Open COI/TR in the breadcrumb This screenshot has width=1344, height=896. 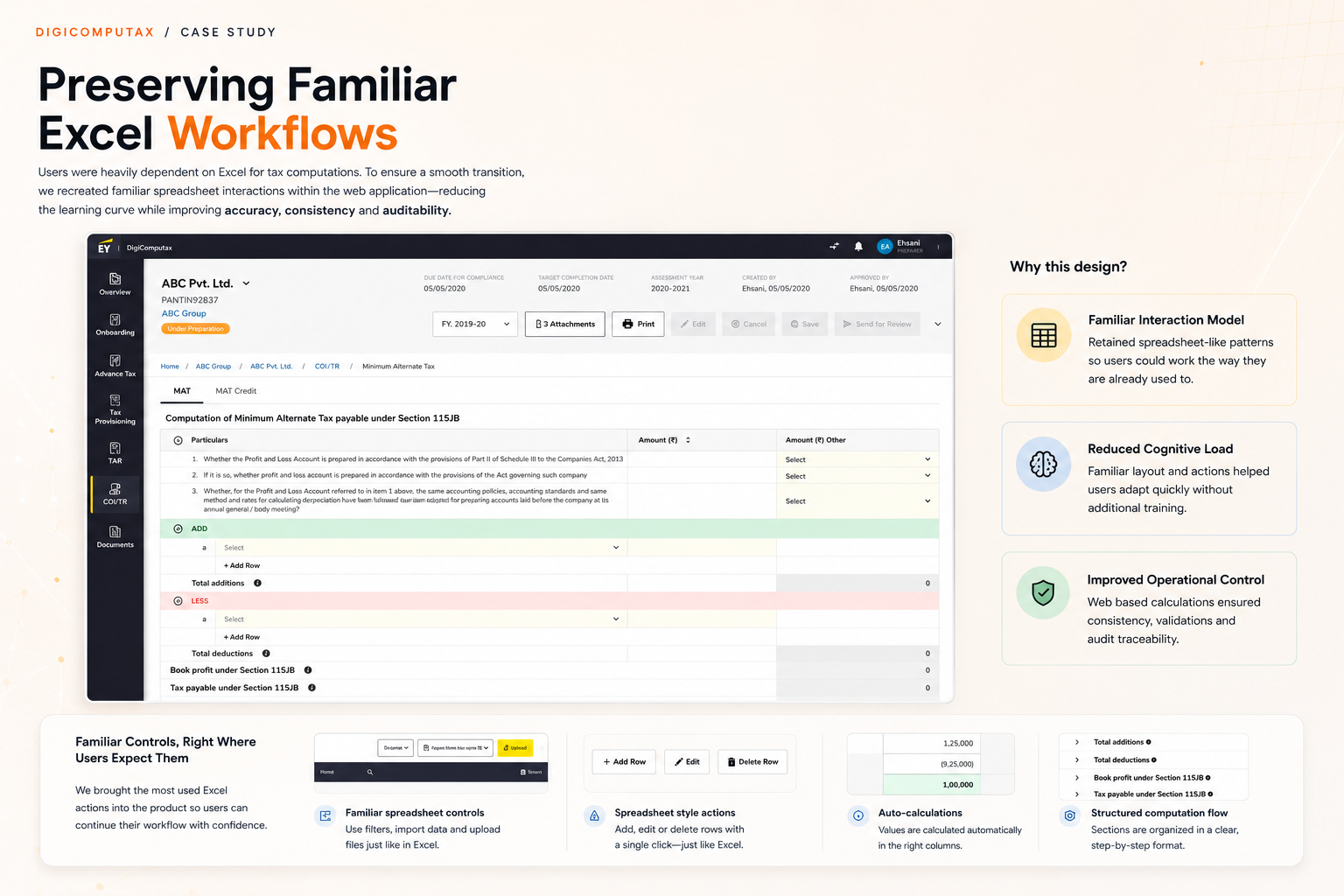(x=327, y=367)
